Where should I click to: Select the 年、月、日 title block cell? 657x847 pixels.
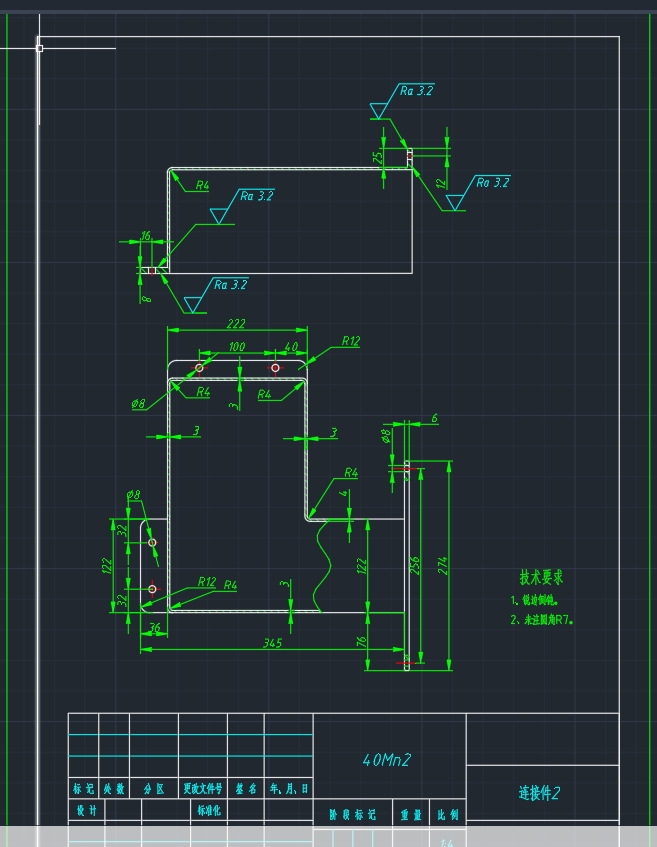pyautogui.click(x=289, y=788)
